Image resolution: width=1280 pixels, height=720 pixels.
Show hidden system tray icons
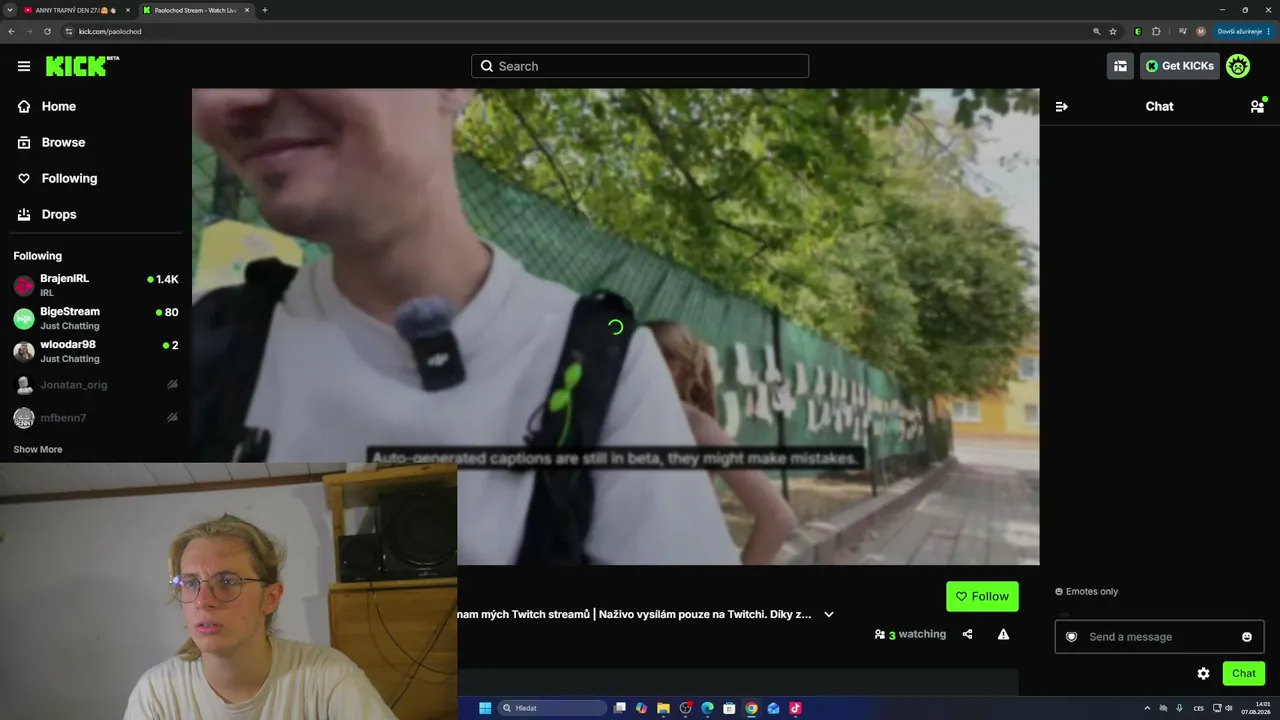click(x=1147, y=708)
